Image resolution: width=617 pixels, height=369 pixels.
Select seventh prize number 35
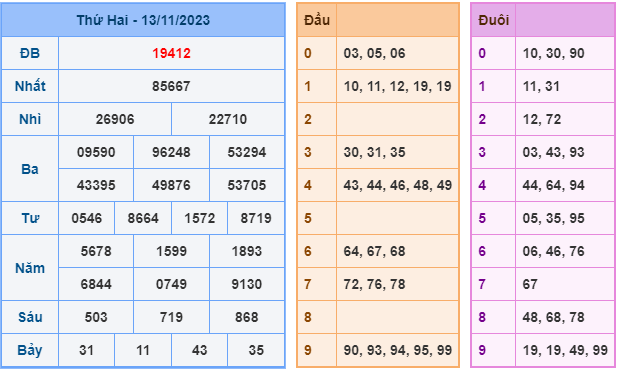coord(256,350)
